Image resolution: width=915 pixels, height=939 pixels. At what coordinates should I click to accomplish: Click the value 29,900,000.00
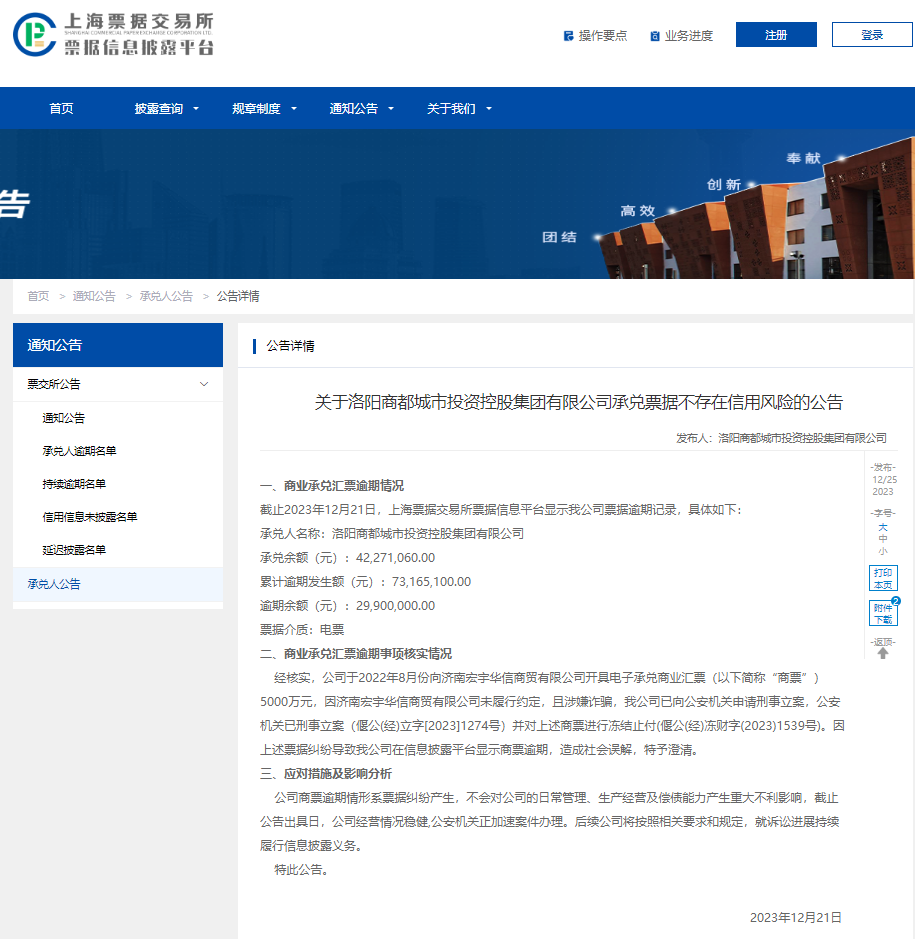[x=395, y=605]
